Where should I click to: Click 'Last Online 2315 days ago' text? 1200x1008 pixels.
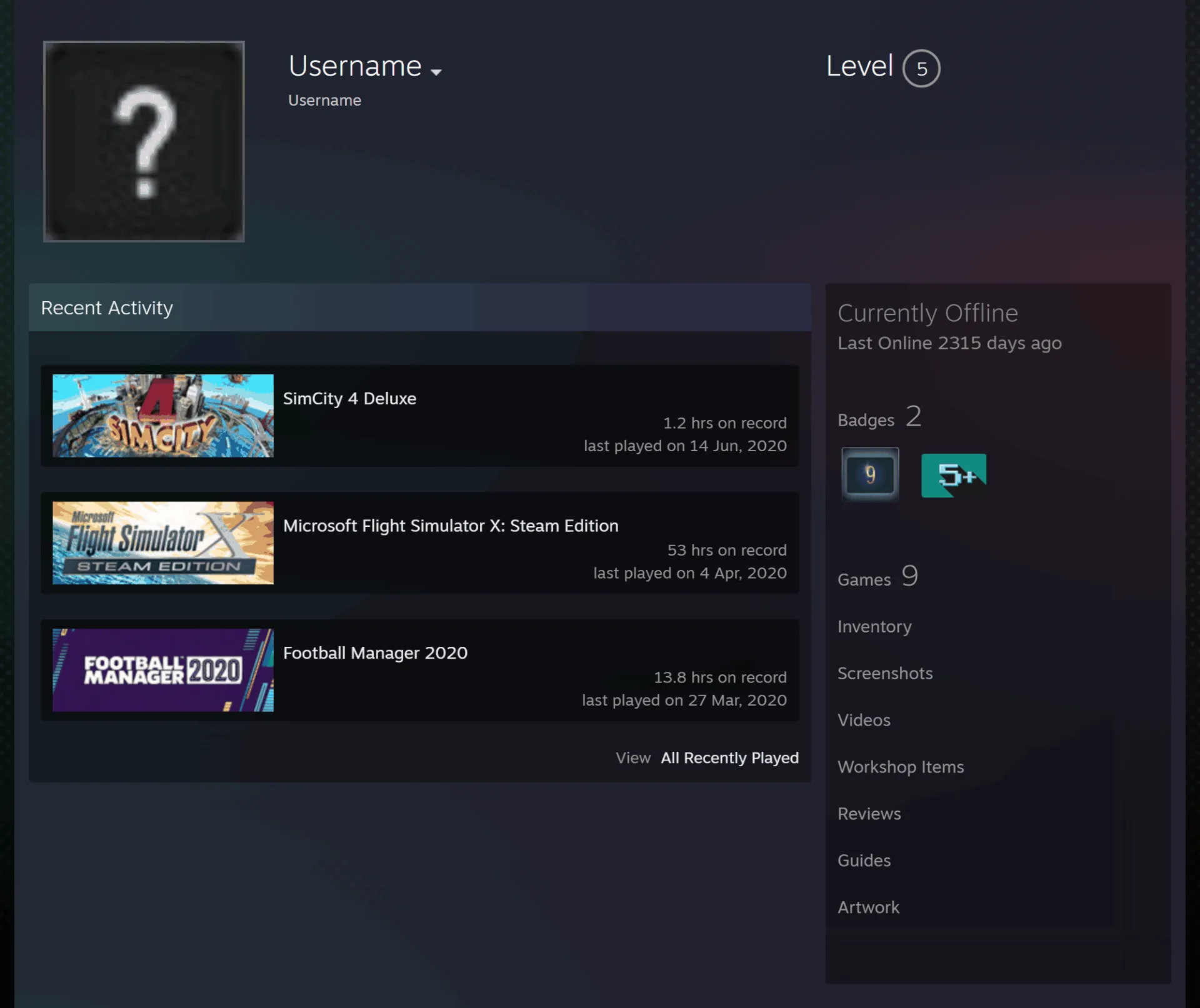(x=949, y=343)
